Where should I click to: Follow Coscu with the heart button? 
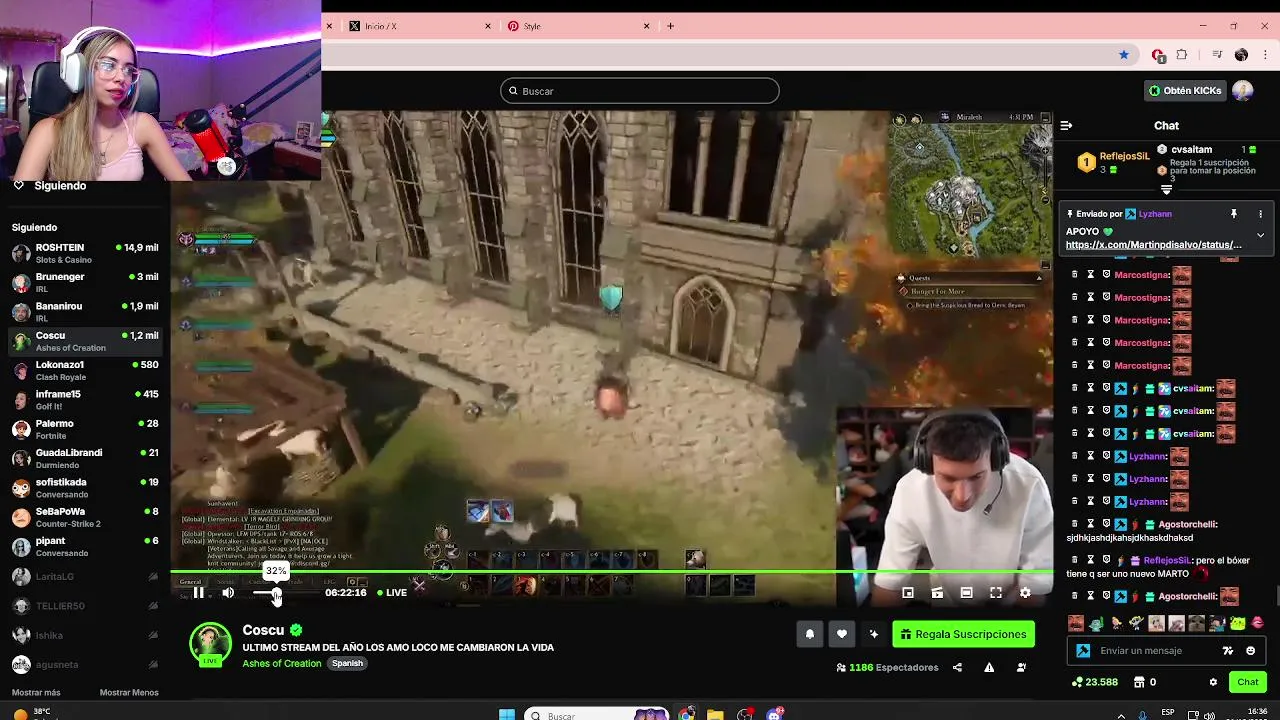point(842,634)
